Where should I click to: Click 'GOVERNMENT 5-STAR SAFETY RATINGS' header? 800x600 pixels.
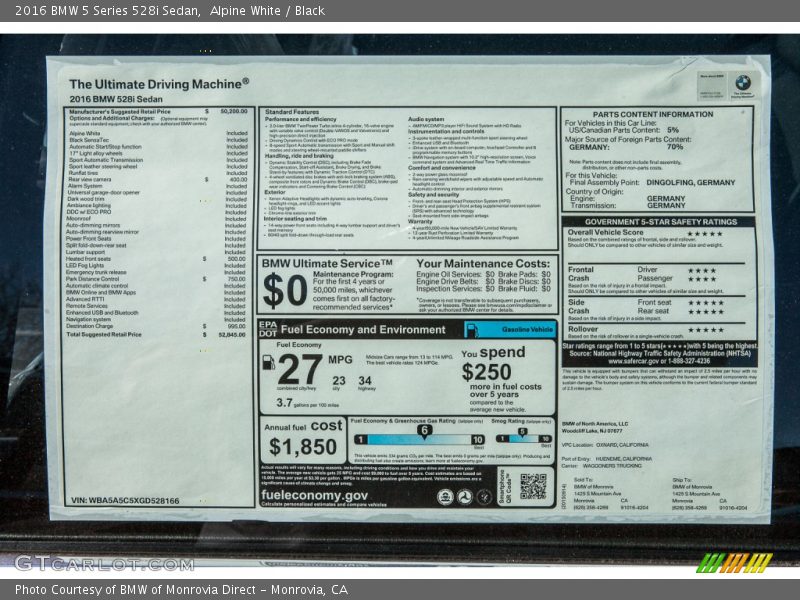pyautogui.click(x=661, y=222)
